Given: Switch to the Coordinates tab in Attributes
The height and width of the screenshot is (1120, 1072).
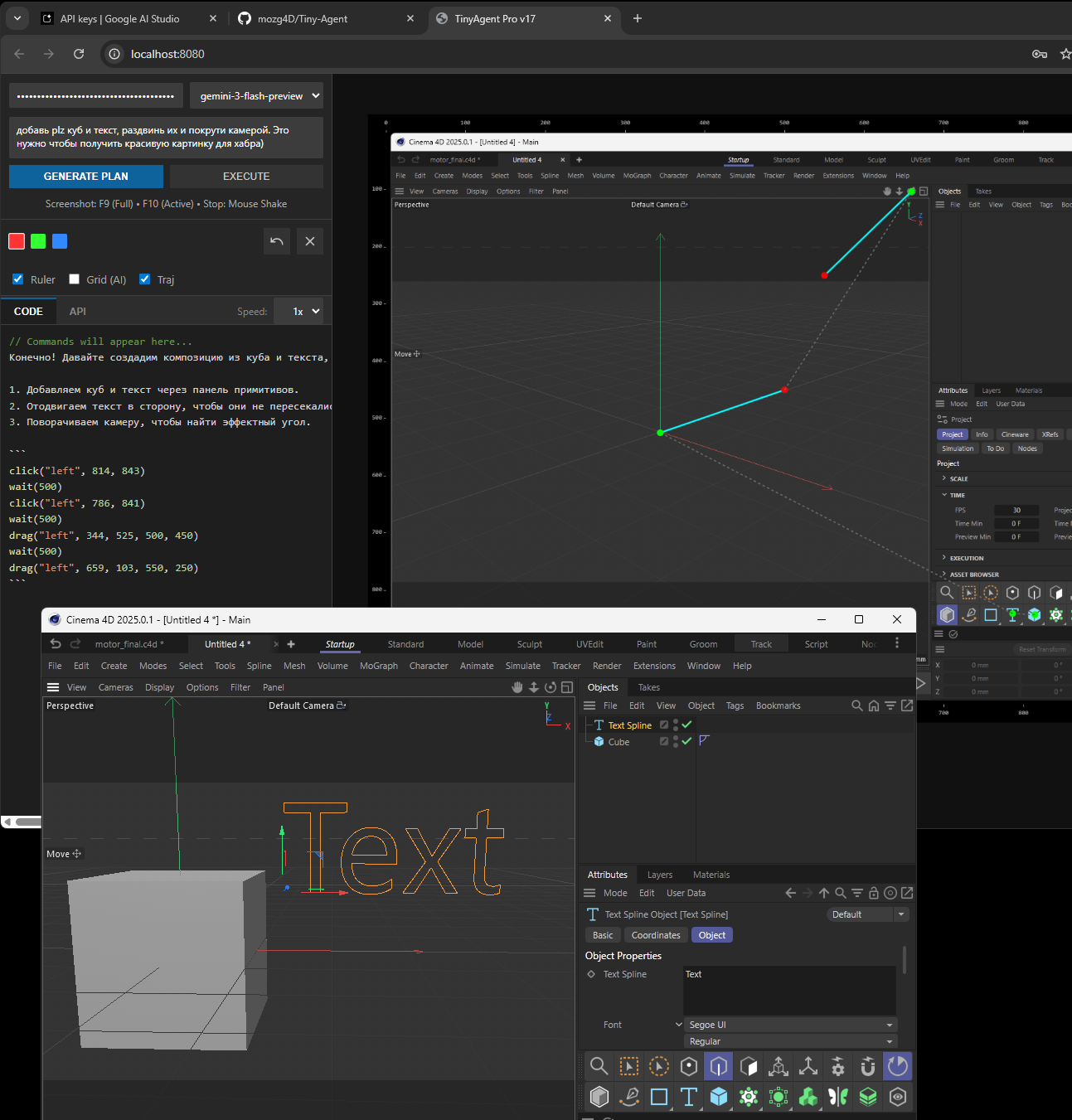Looking at the screenshot, I should tap(655, 935).
